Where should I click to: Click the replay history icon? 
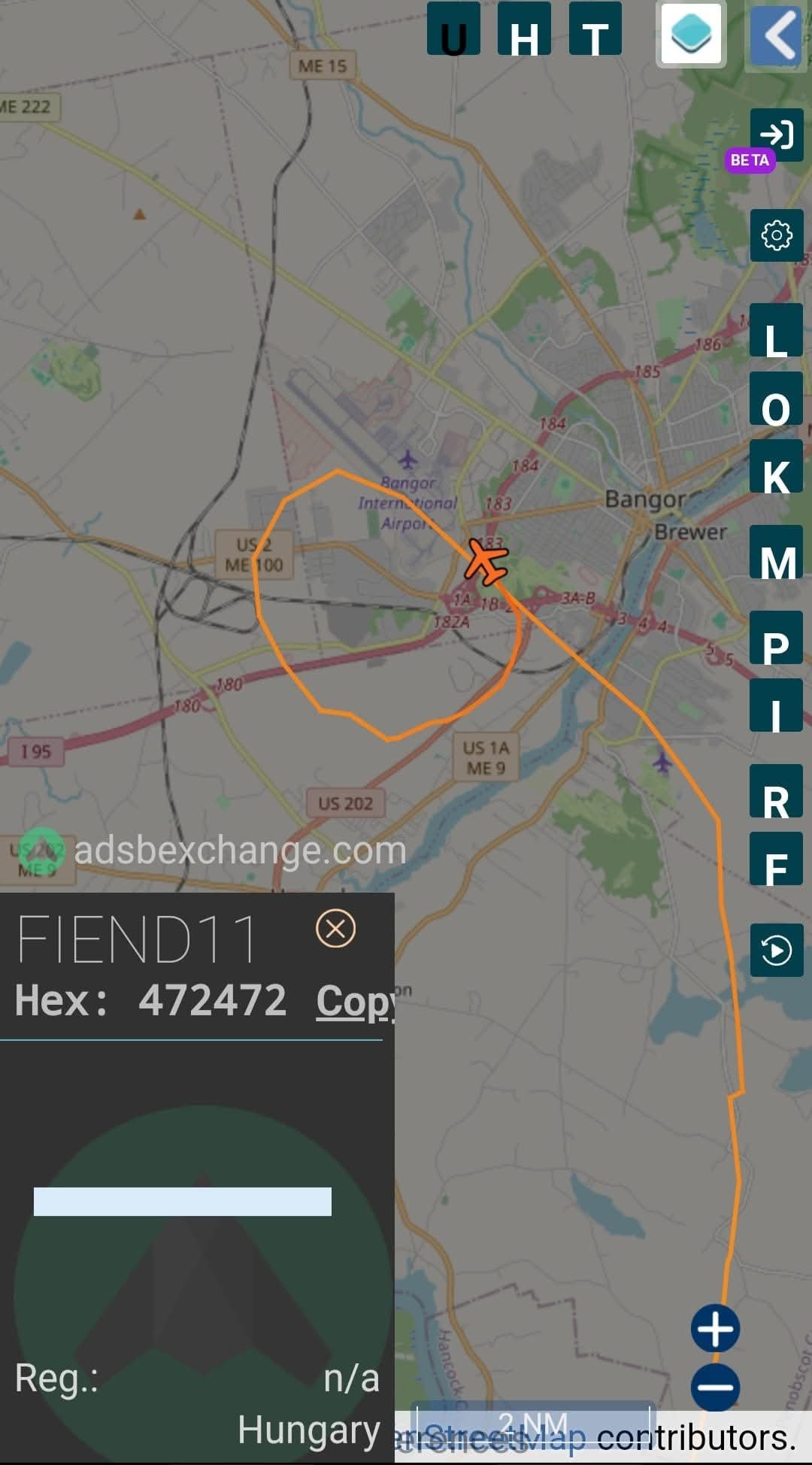pyautogui.click(x=777, y=951)
